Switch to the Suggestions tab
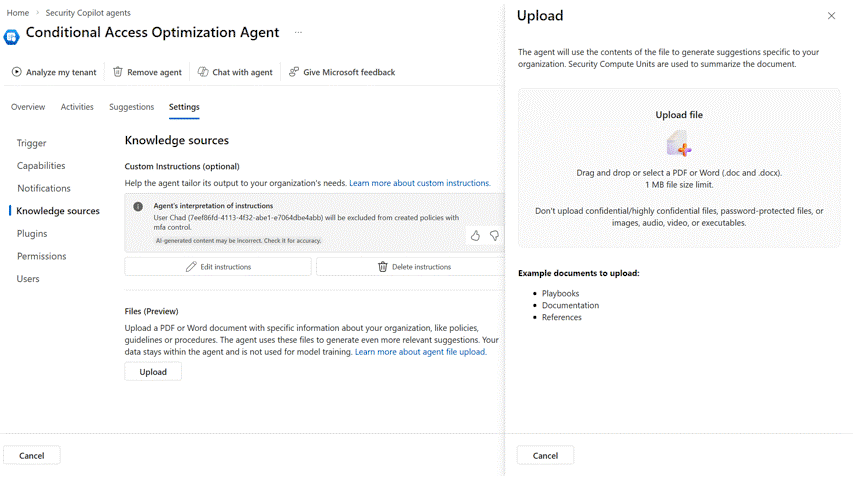The image size is (853, 480). pos(131,107)
